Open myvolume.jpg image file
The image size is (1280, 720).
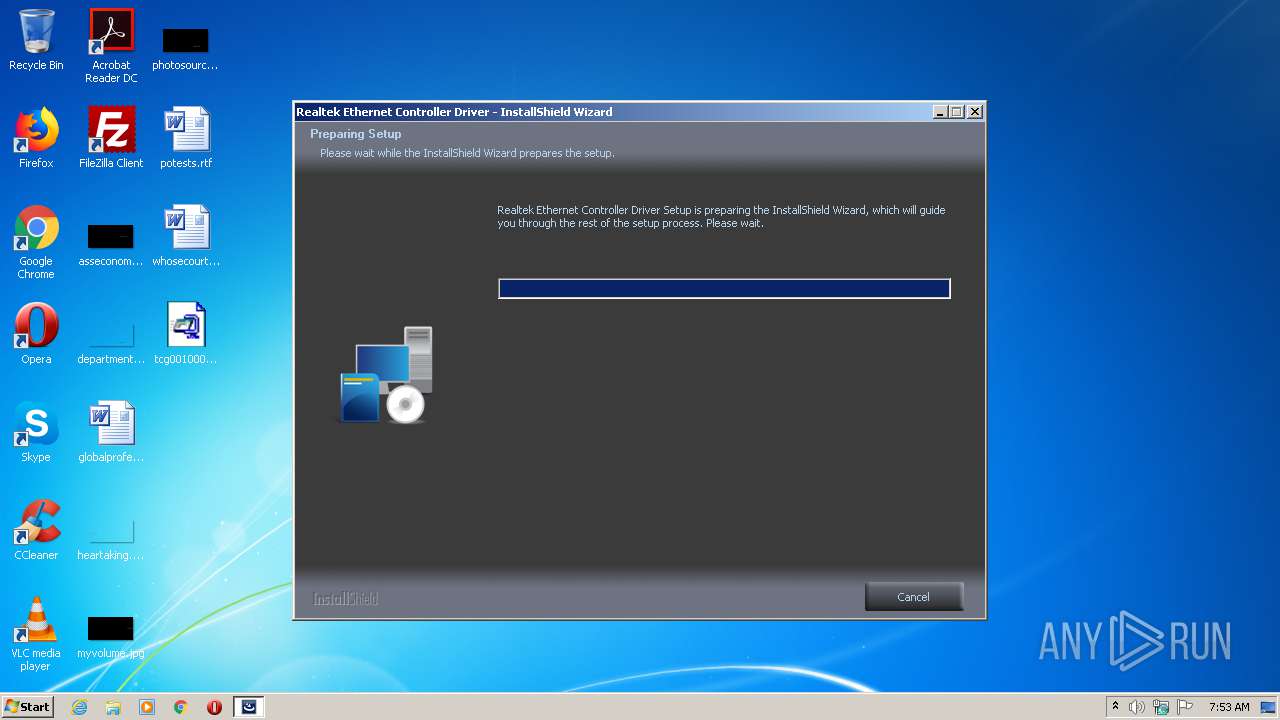(x=111, y=638)
